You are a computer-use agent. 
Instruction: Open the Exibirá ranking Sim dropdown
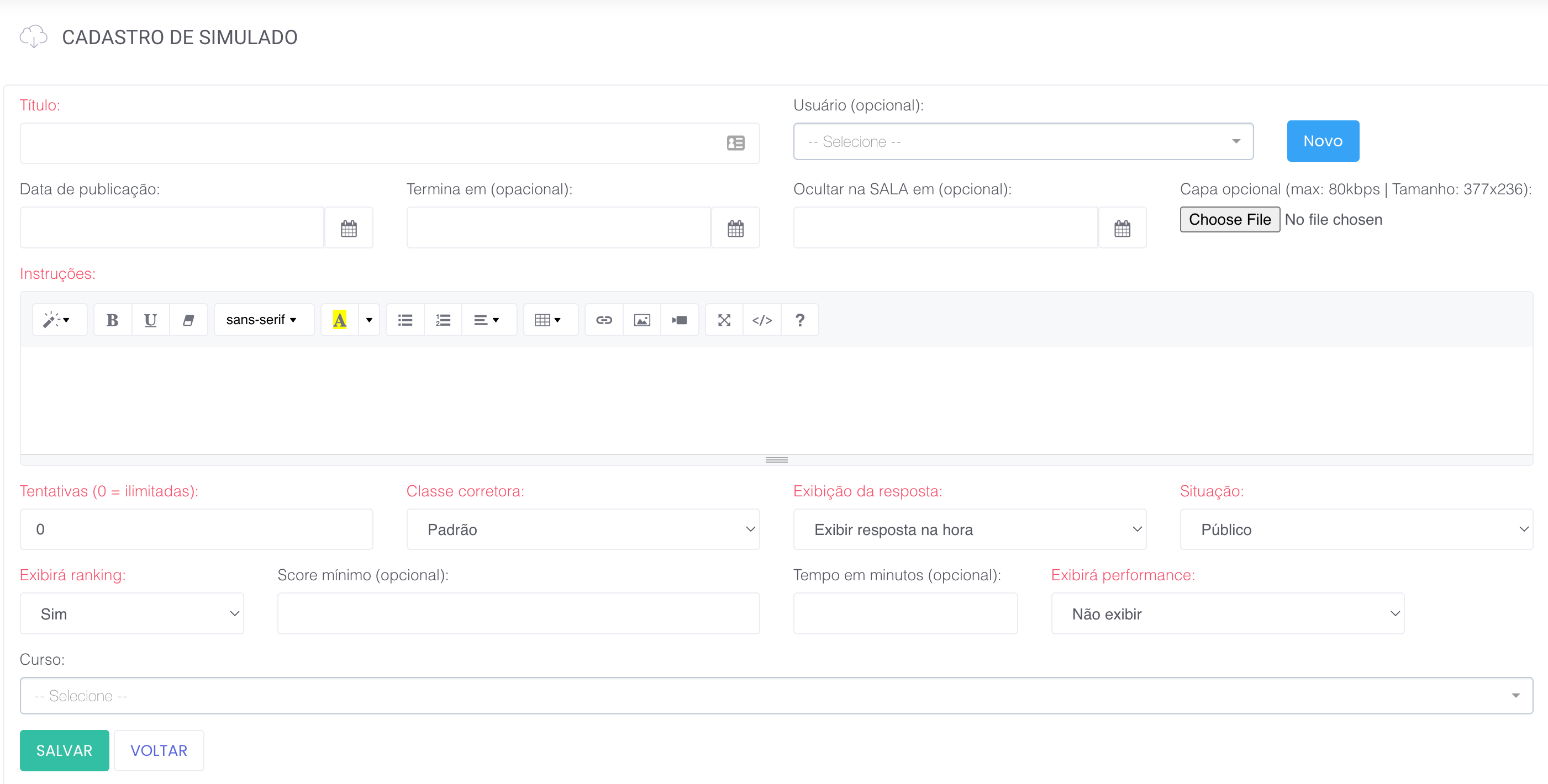[x=131, y=613]
